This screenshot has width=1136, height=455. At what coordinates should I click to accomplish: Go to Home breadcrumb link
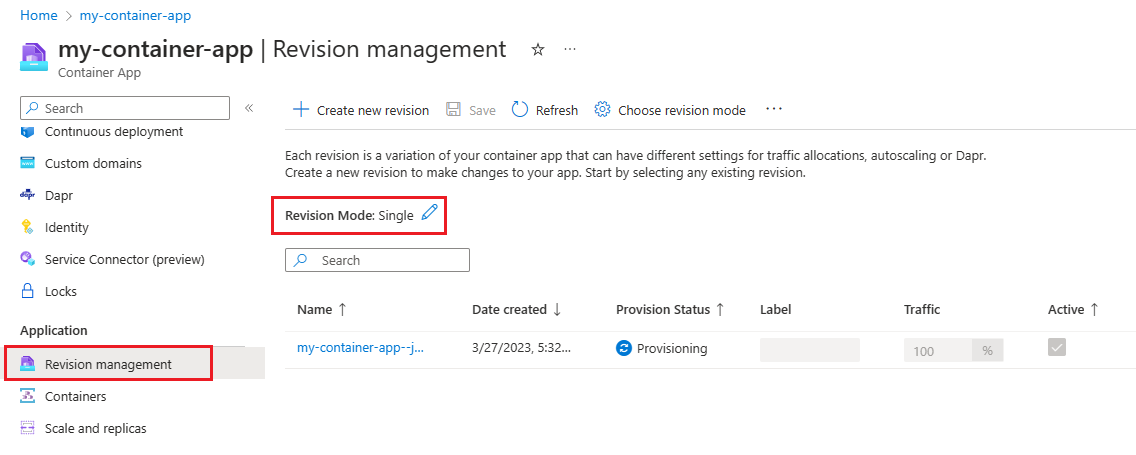point(38,16)
